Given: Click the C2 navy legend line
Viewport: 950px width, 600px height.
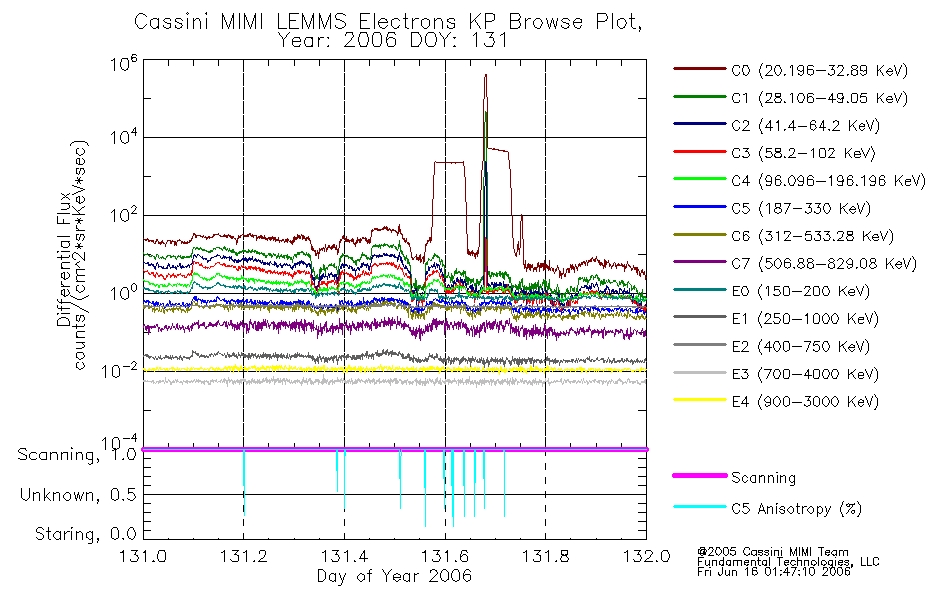Looking at the screenshot, I should [700, 124].
